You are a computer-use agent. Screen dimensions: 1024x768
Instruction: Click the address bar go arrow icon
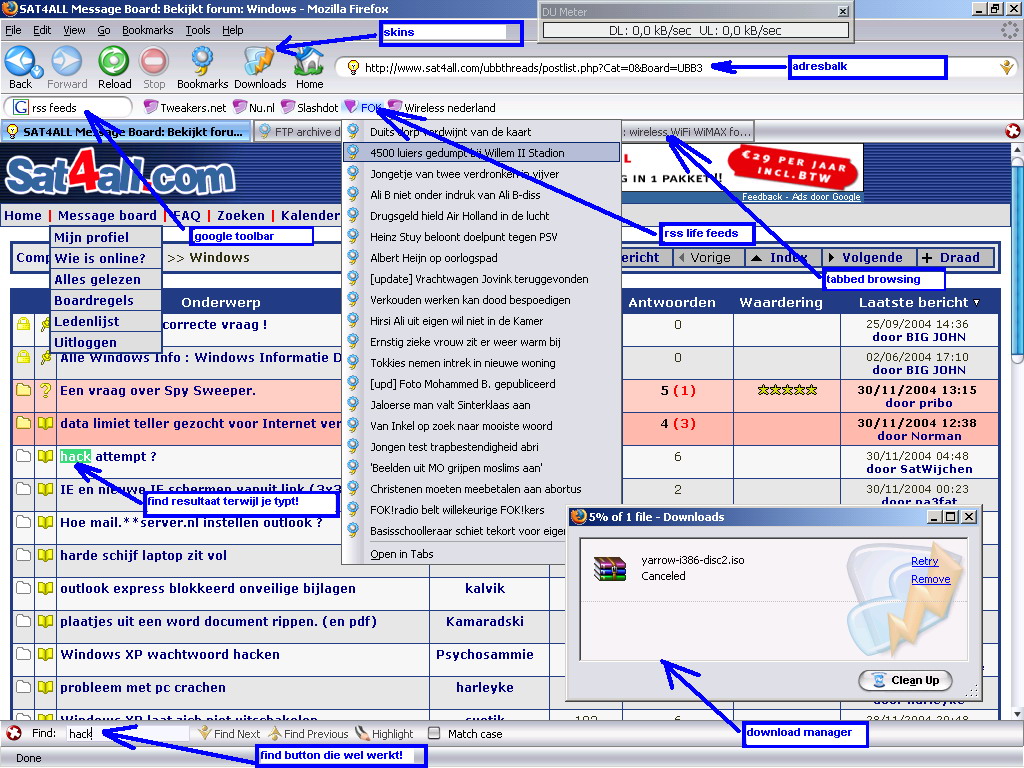point(1006,67)
